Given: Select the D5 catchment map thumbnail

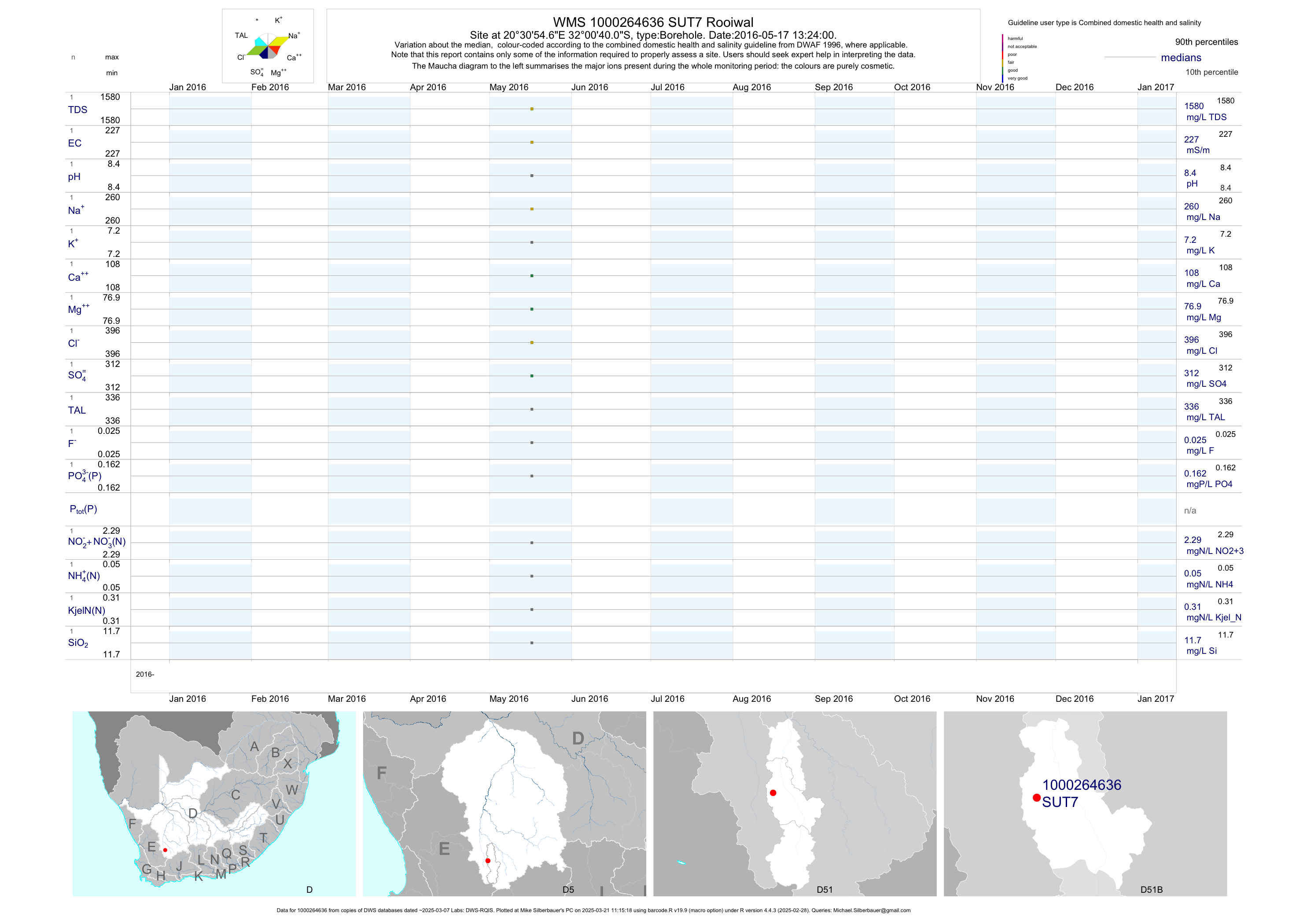Looking at the screenshot, I should pos(504,803).
